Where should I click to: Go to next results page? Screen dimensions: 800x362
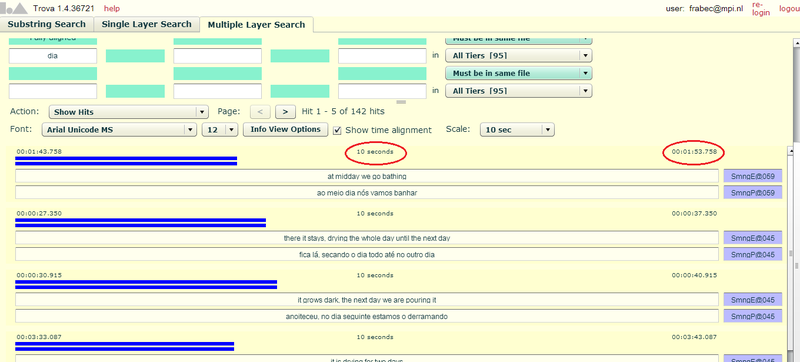point(285,112)
